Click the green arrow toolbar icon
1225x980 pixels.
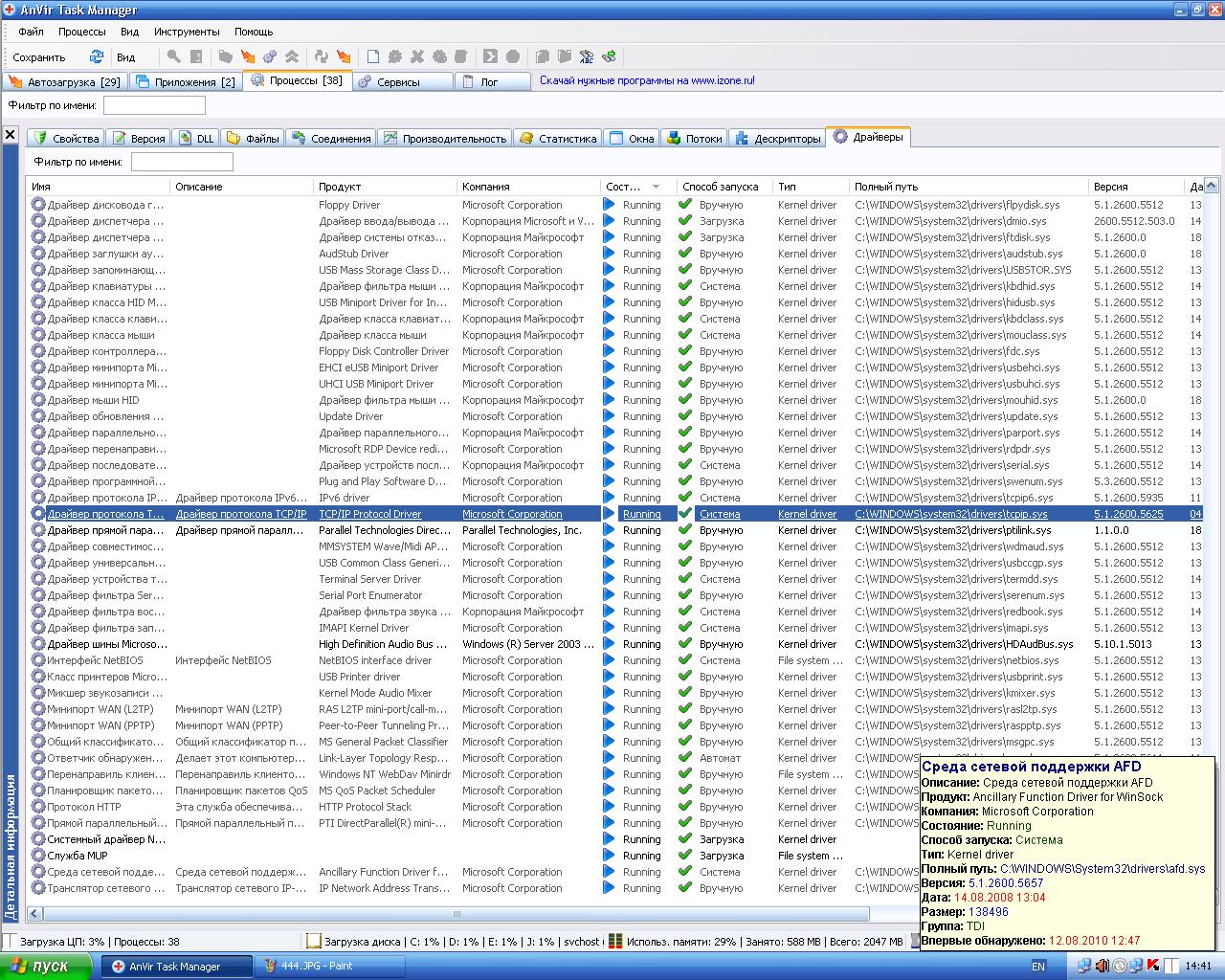pos(609,57)
